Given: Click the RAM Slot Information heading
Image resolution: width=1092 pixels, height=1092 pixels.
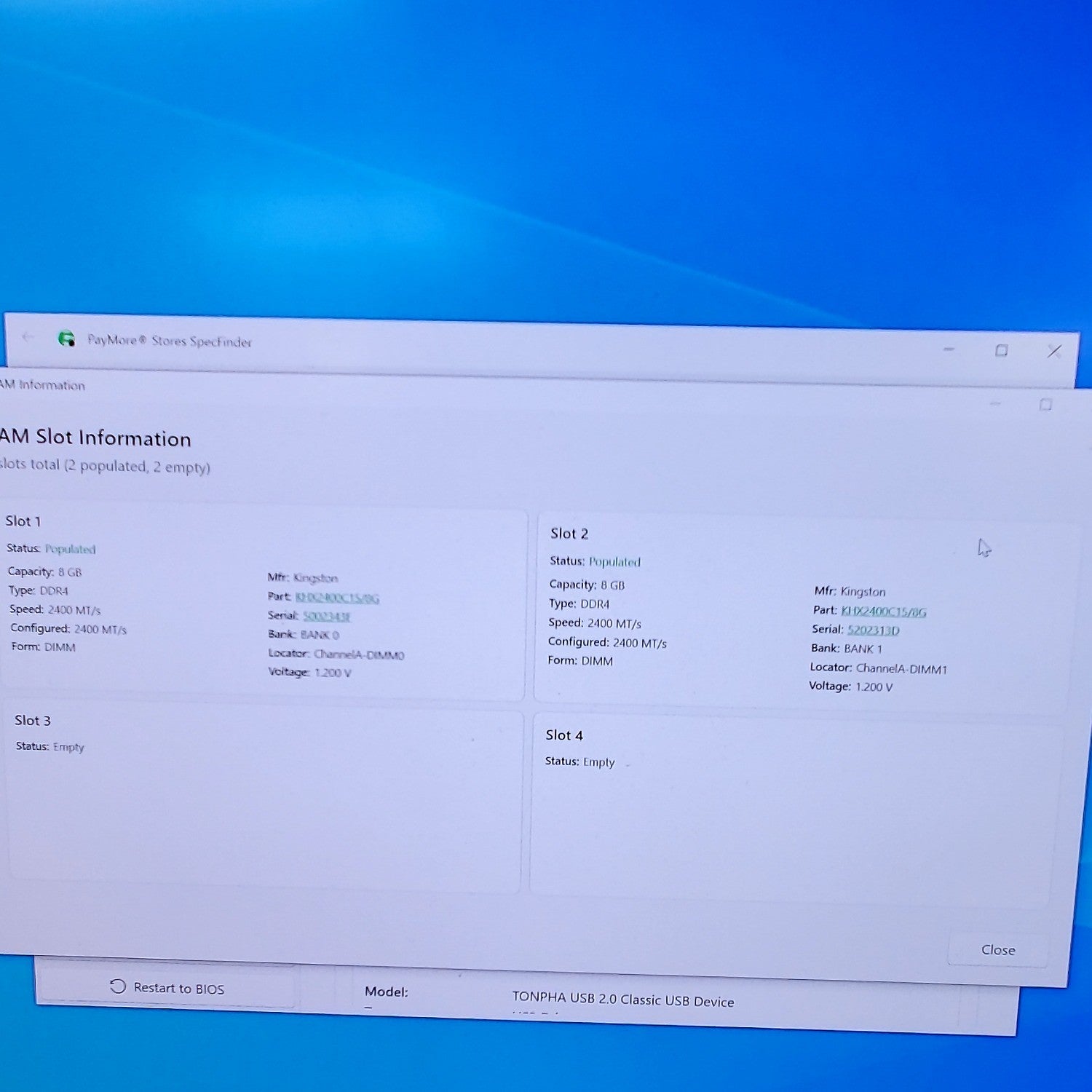Looking at the screenshot, I should [95, 438].
